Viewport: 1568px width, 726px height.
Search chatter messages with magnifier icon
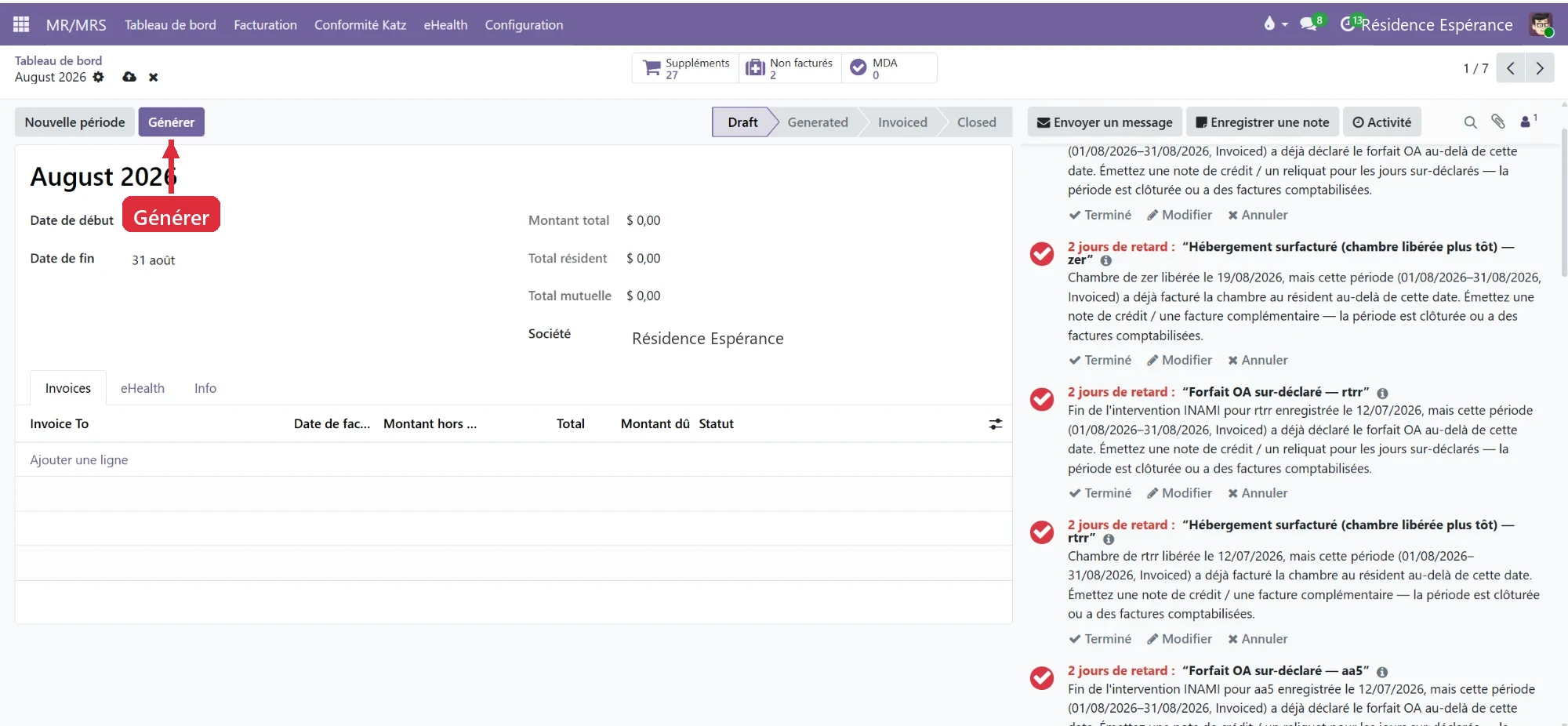coord(1471,122)
